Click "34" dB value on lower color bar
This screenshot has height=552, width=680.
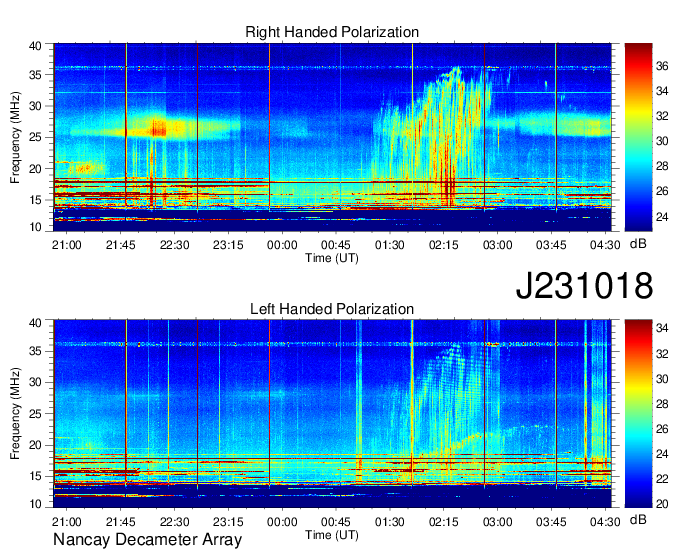click(662, 328)
